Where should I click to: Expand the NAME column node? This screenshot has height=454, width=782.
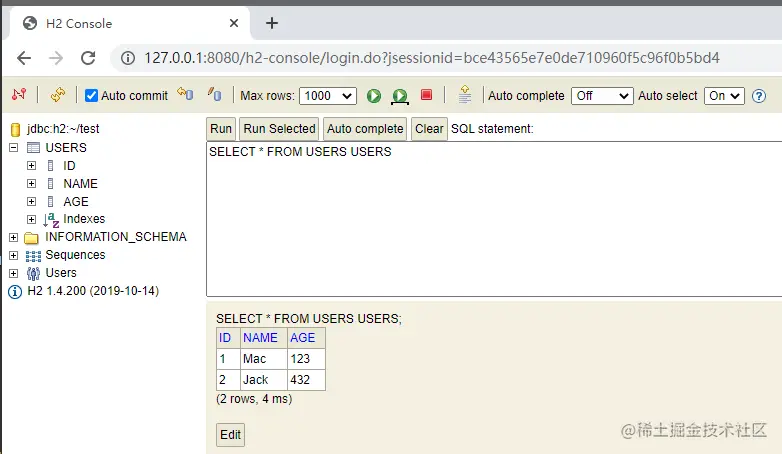click(x=31, y=184)
